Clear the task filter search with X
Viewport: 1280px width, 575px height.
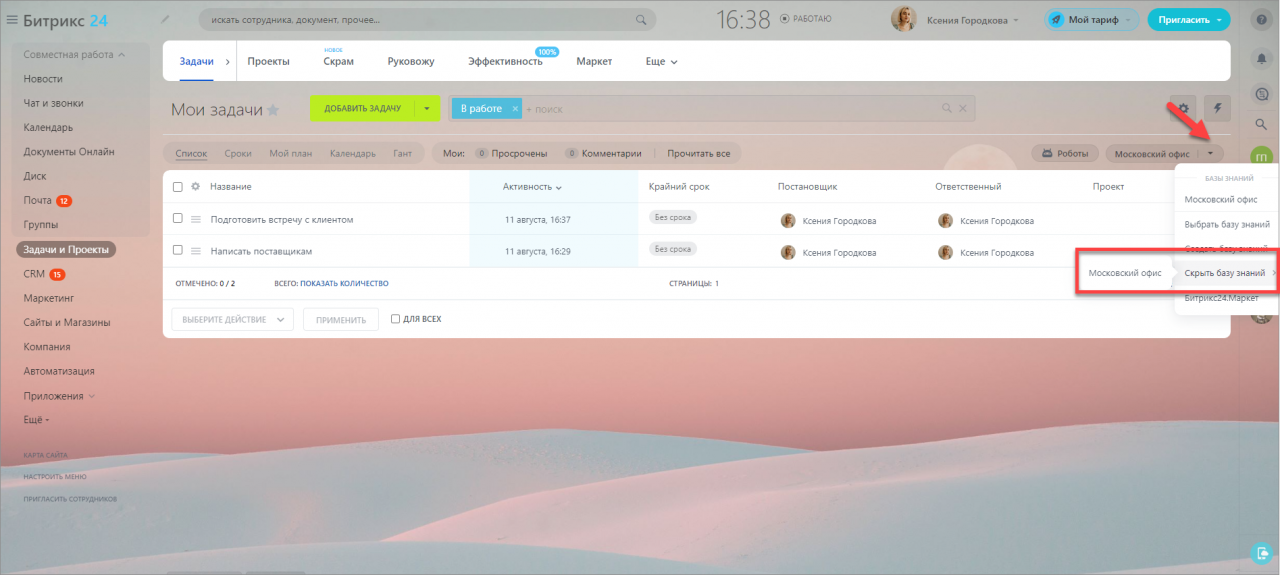[x=963, y=108]
